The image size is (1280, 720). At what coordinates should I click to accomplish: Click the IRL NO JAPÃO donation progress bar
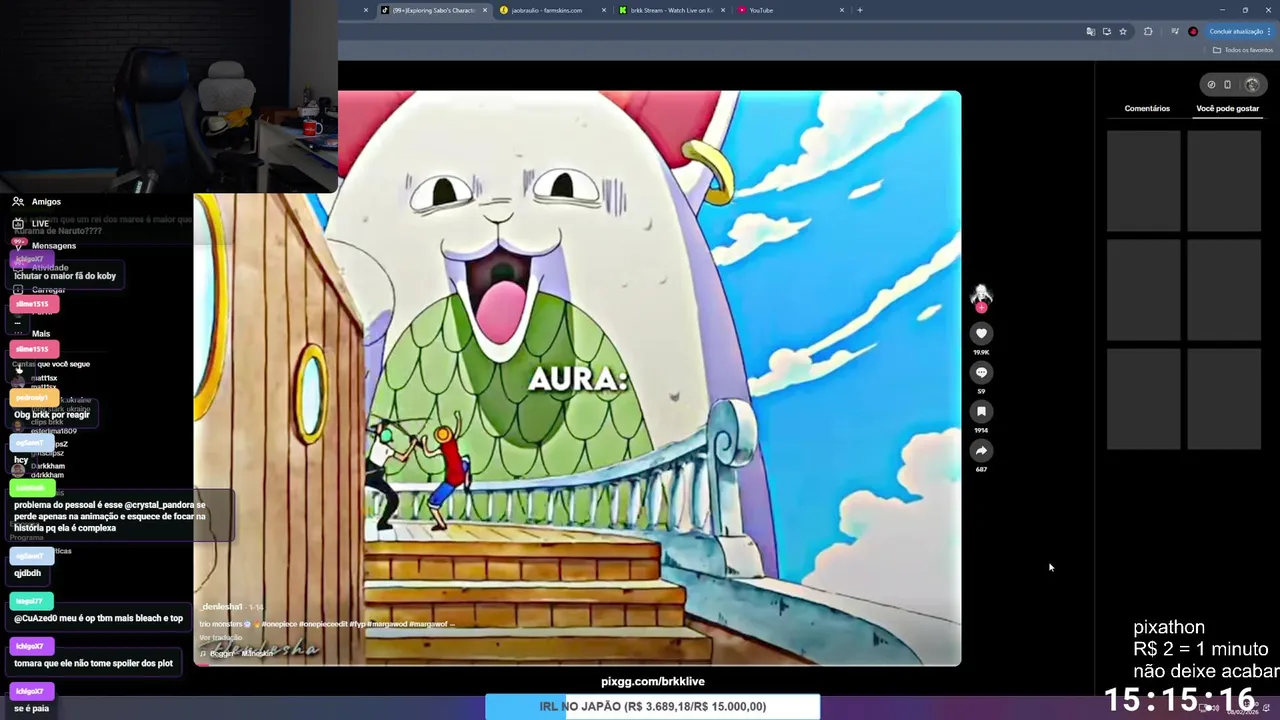[x=653, y=706]
